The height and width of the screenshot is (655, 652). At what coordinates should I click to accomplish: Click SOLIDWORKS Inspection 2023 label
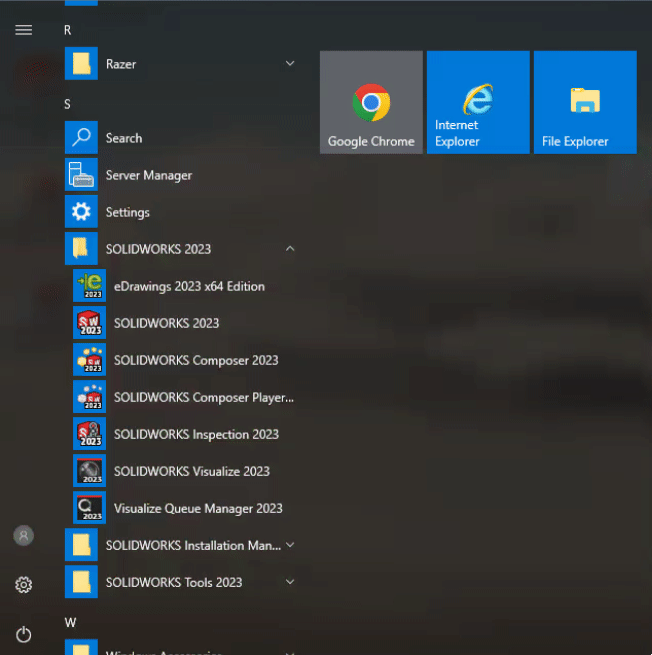pos(196,434)
